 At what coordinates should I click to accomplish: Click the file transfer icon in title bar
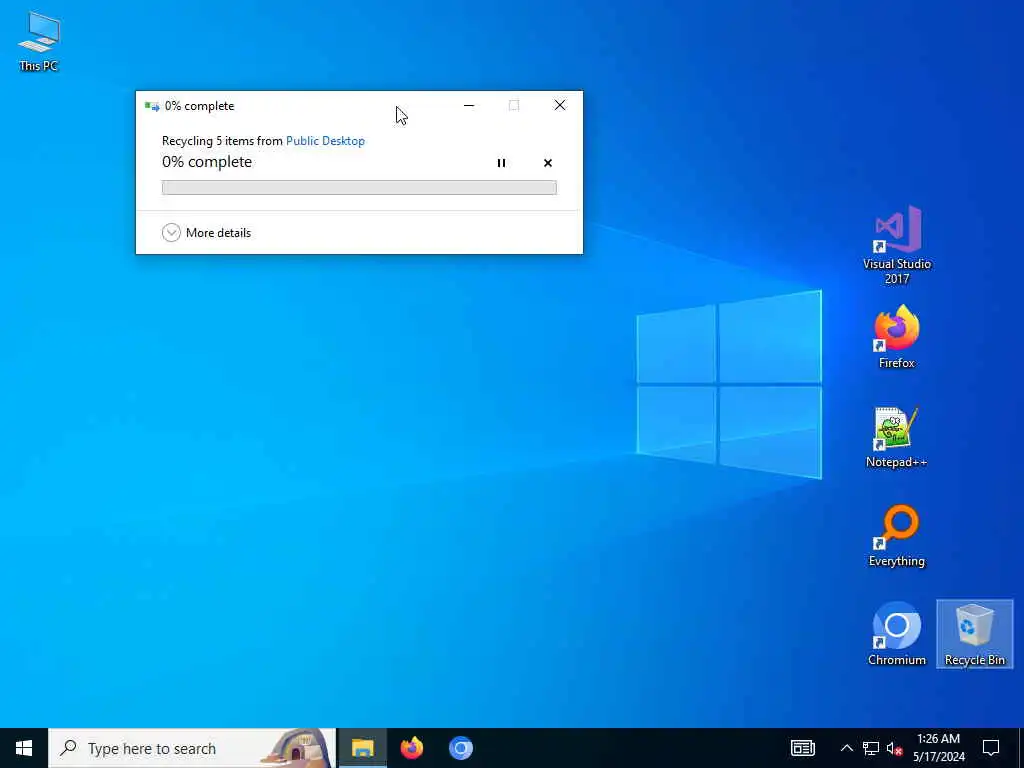click(152, 106)
